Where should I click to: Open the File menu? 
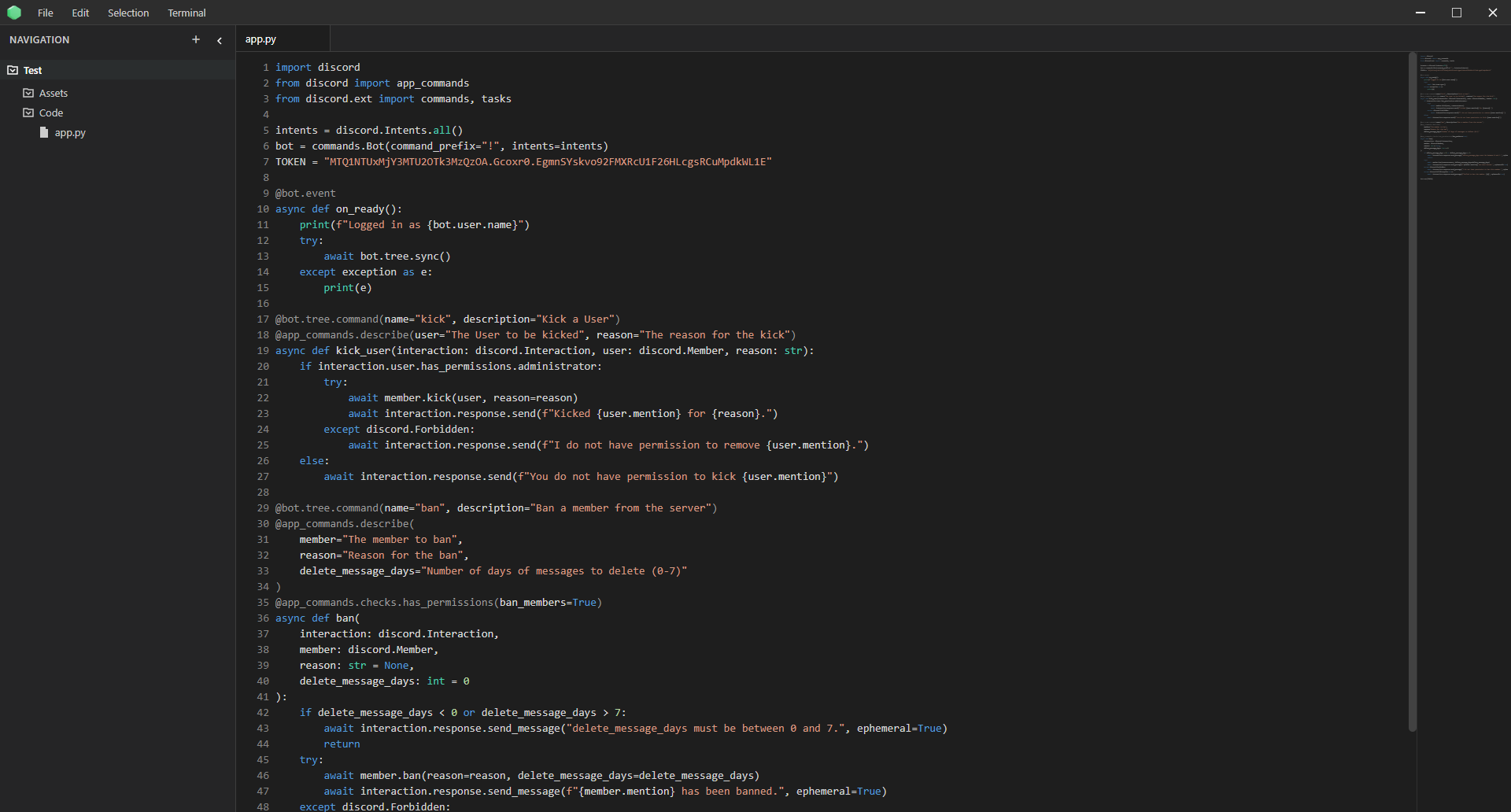[x=46, y=13]
